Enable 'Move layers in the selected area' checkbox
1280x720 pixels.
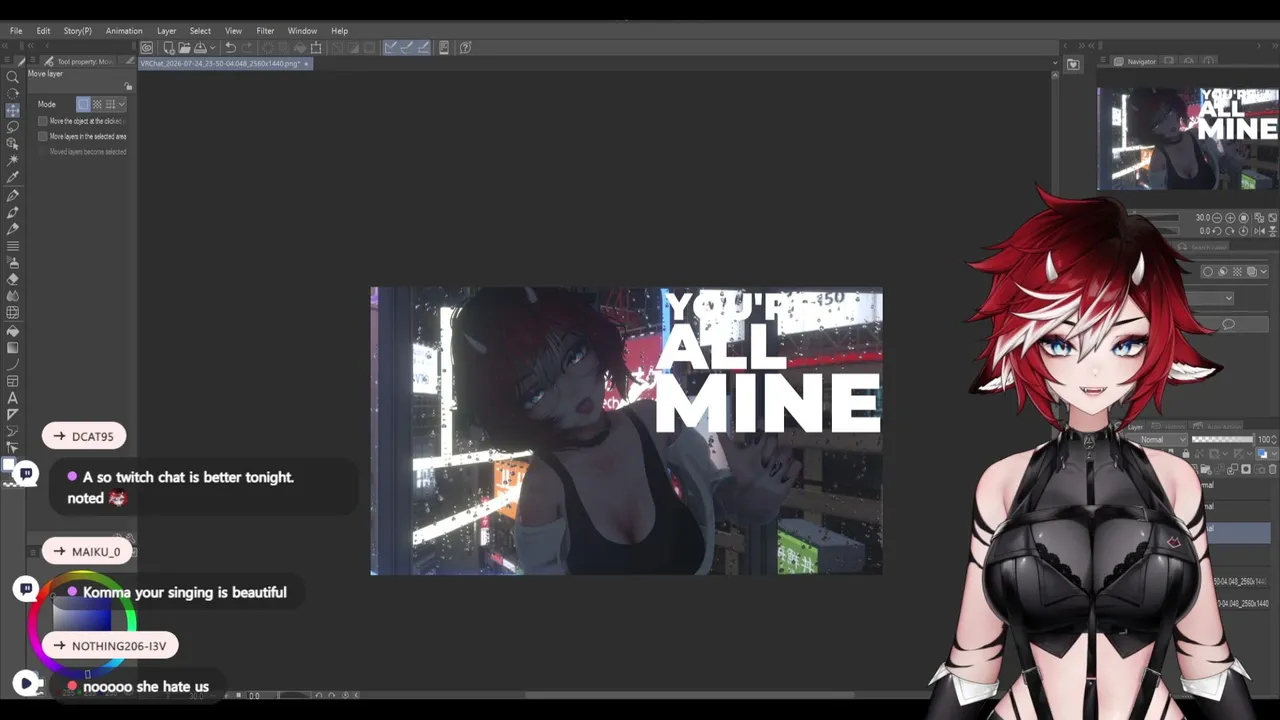tap(43, 136)
